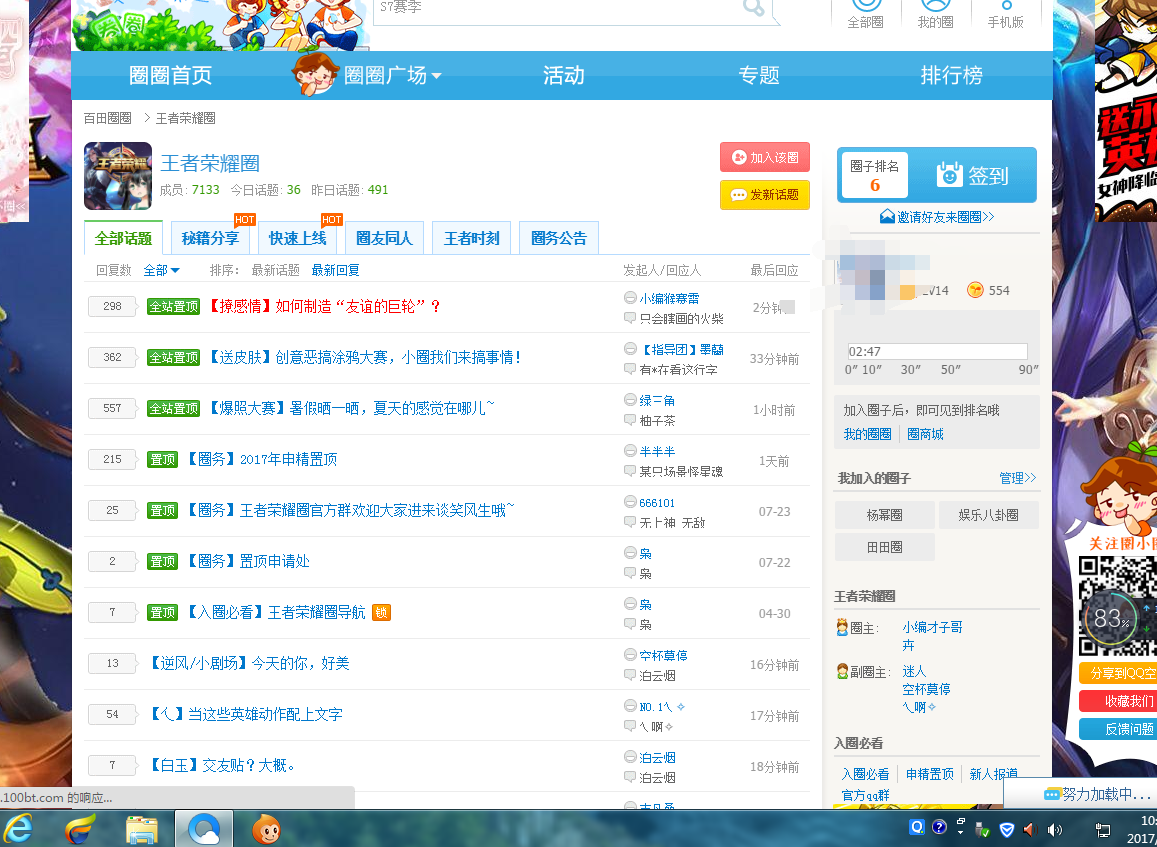This screenshot has width=1157, height=847.
Task: Click the initiator icon beside 666101
Action: [629, 502]
